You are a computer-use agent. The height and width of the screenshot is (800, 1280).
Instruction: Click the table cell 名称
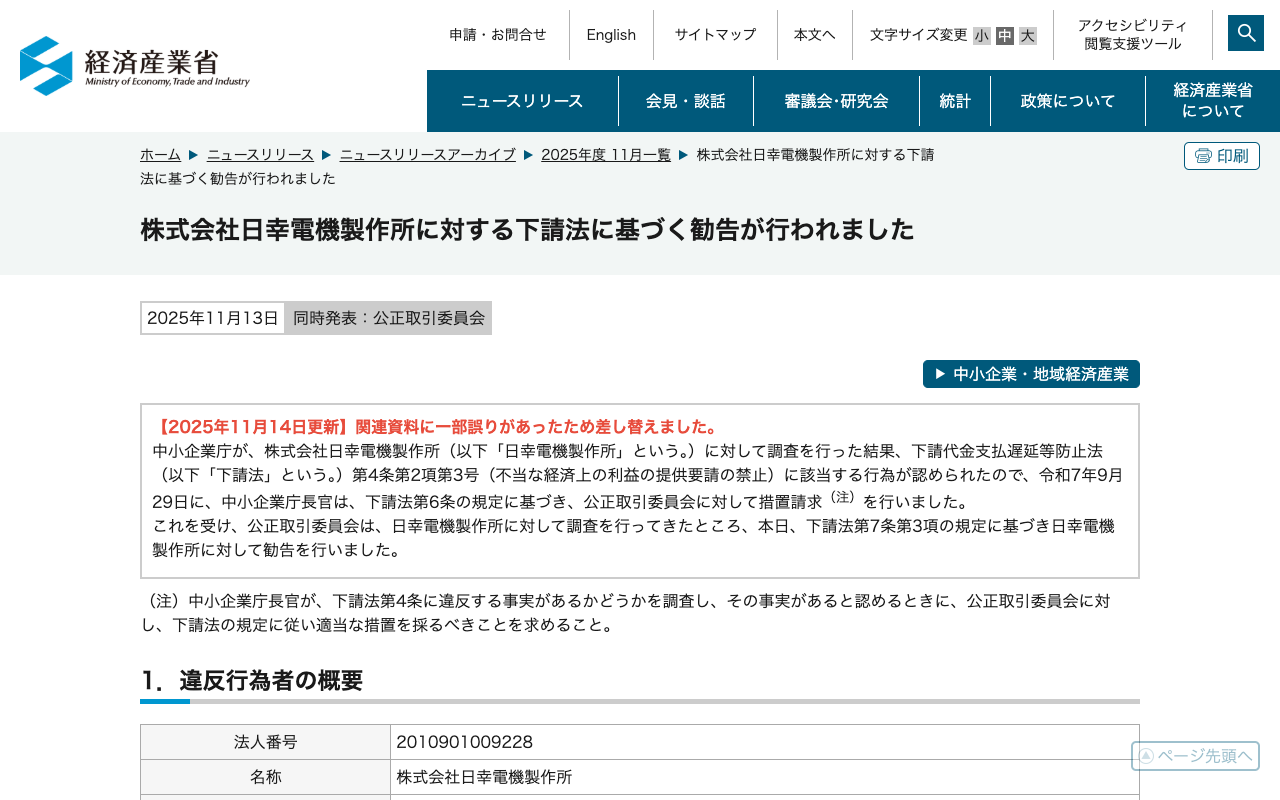(x=265, y=777)
